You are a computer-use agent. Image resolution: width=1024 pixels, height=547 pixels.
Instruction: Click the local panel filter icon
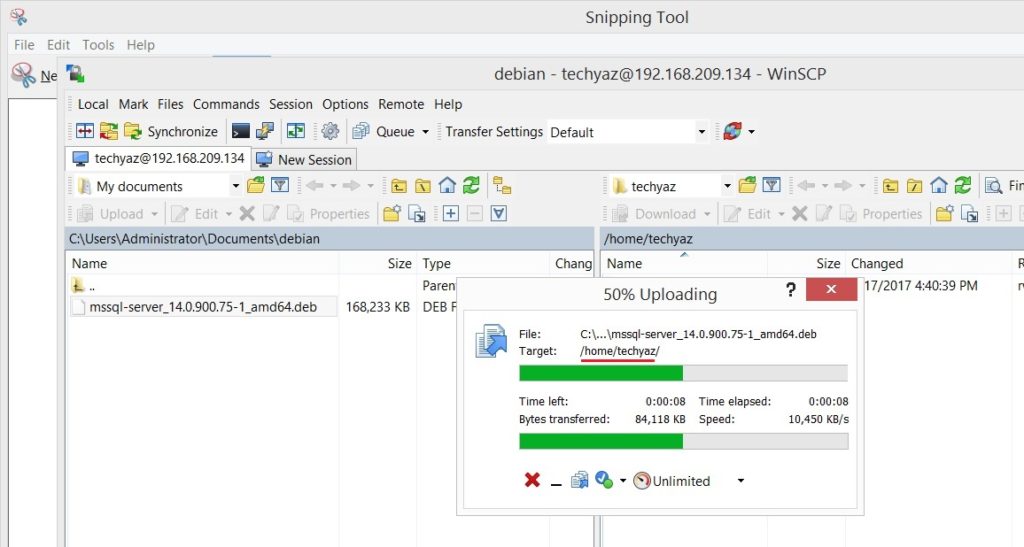coord(280,186)
